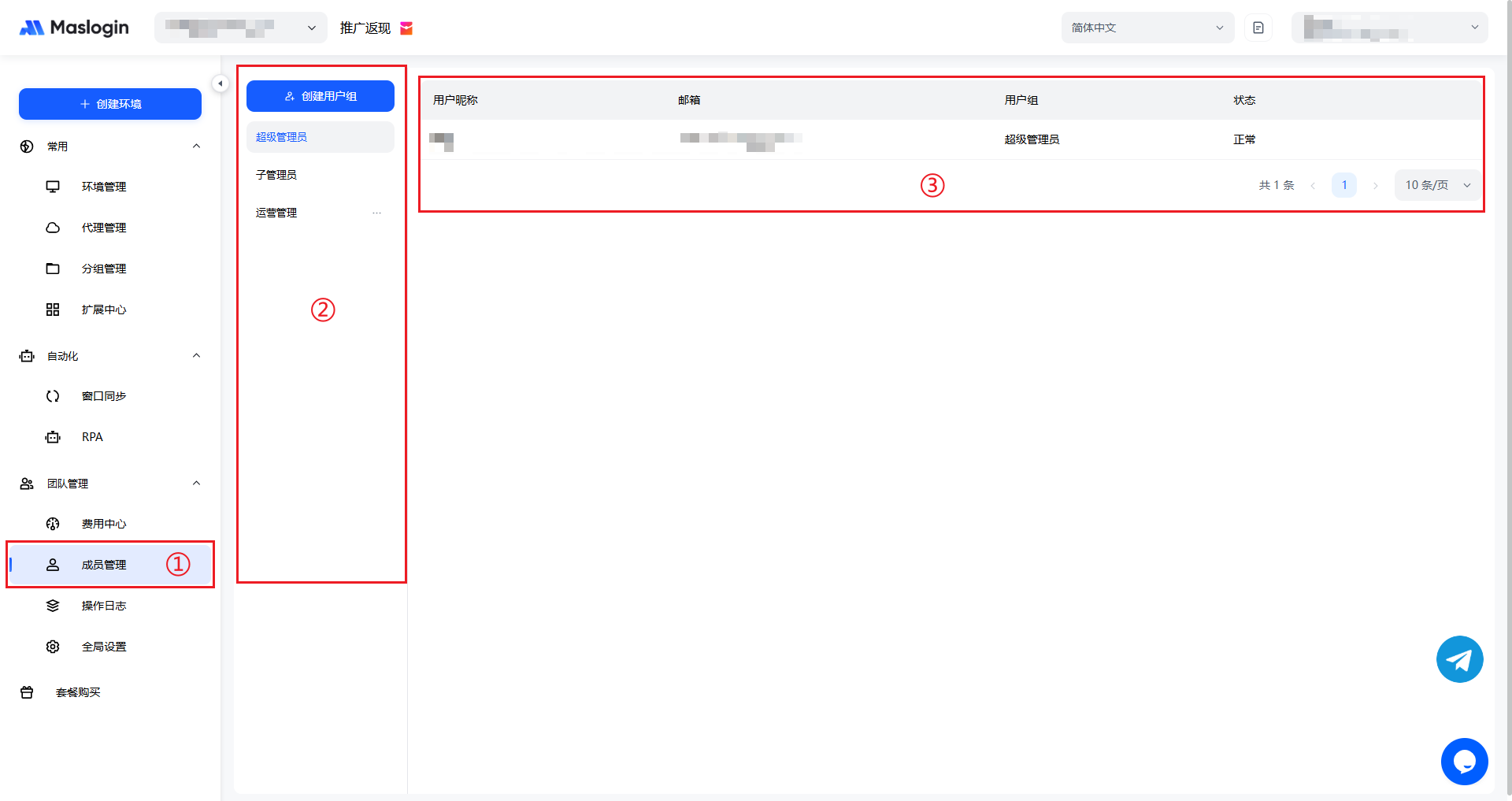Collapse the 自动化 section

pyautogui.click(x=196, y=356)
